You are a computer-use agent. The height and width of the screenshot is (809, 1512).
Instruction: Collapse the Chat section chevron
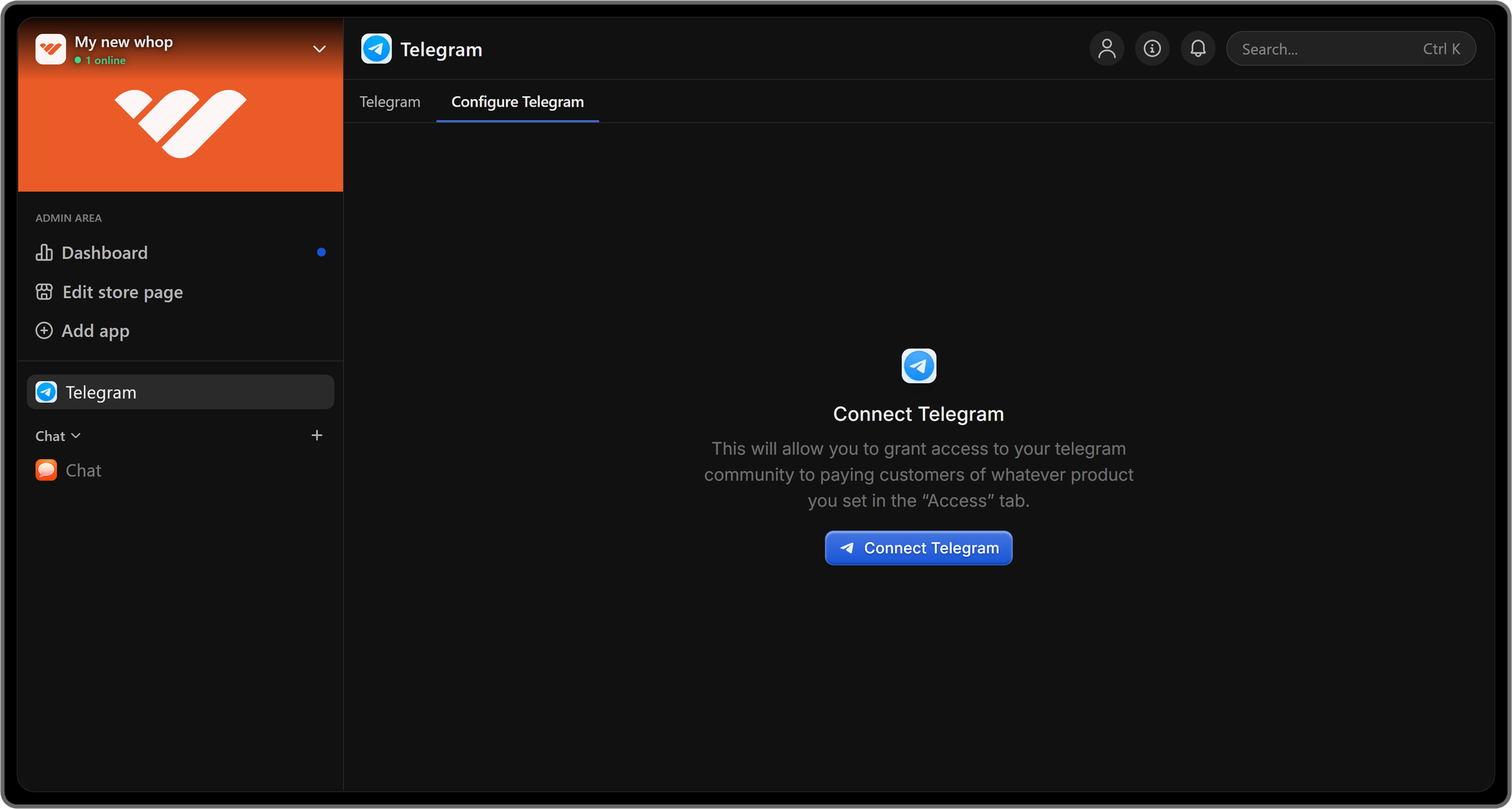[76, 436]
